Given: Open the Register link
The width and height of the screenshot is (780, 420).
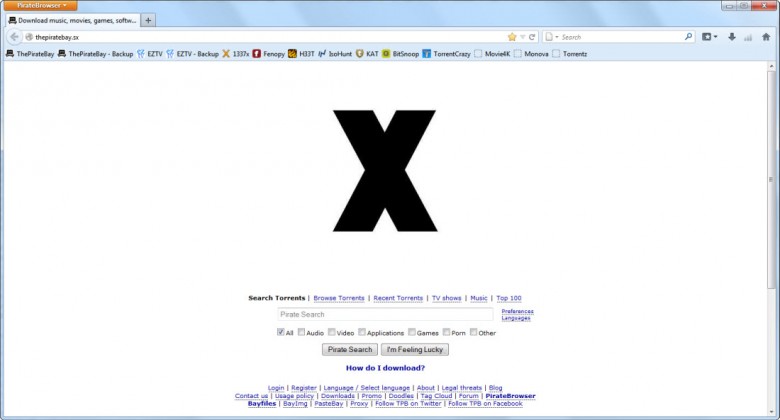Looking at the screenshot, I should (304, 388).
